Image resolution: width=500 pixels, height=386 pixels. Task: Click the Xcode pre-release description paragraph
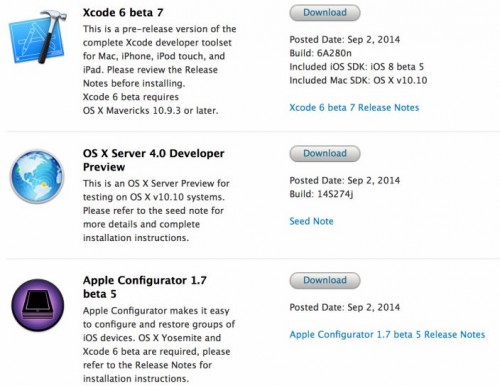[159, 70]
